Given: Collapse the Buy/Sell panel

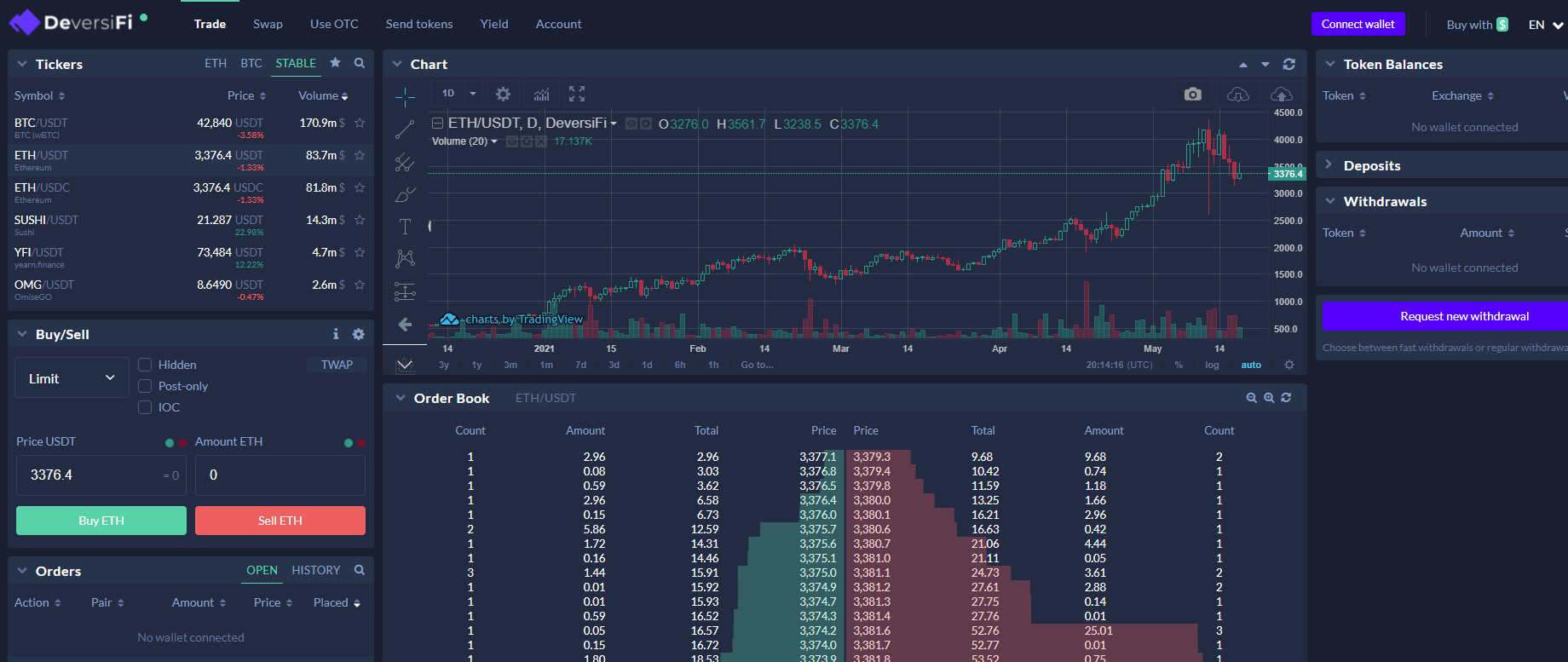Looking at the screenshot, I should [x=22, y=334].
